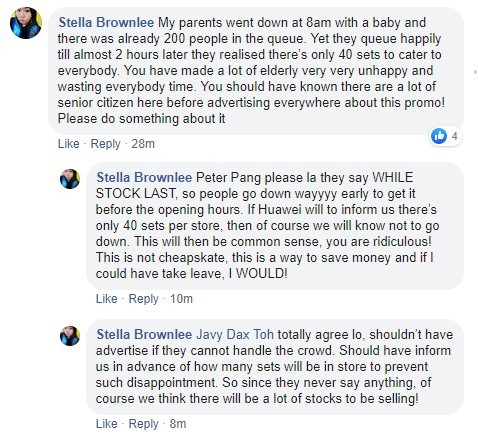Viewport: 478px width, 439px height.
Task: Open avatar beside the Peter Pang reply
Action: 70,179
